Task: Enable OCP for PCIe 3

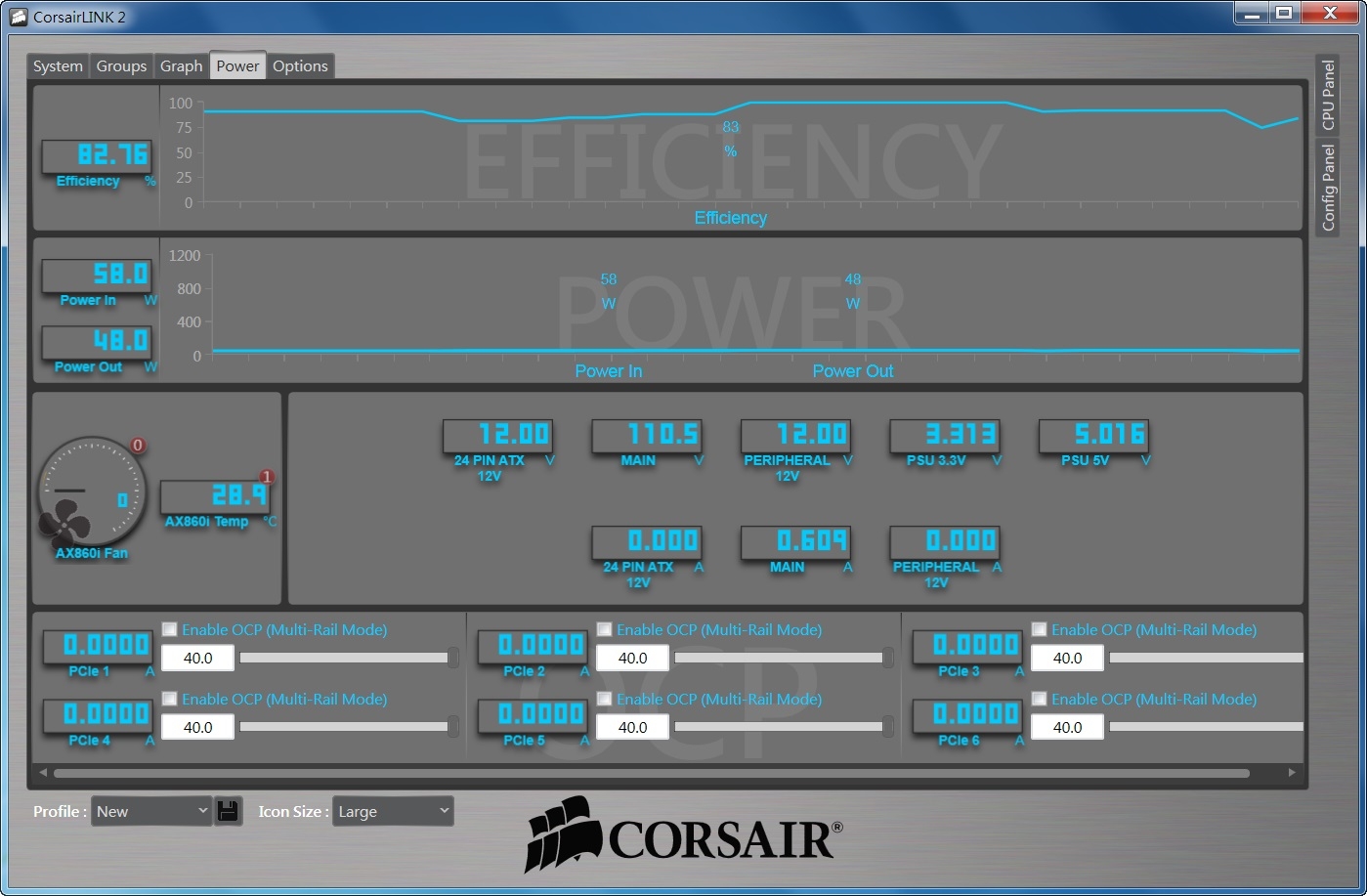Action: 1039,629
